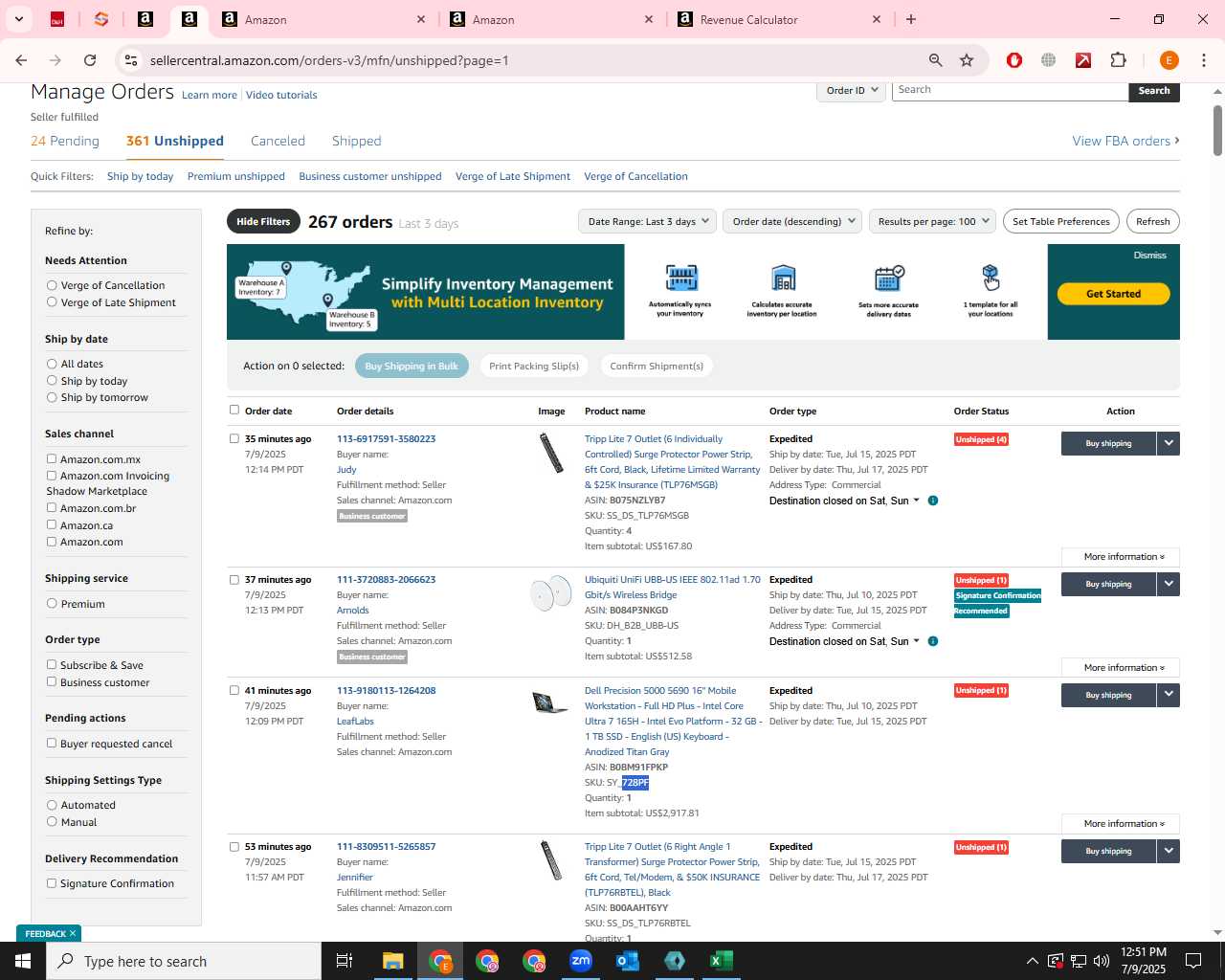This screenshot has width=1225, height=980.
Task: Open volume control in system tray
Action: pyautogui.click(x=1102, y=961)
